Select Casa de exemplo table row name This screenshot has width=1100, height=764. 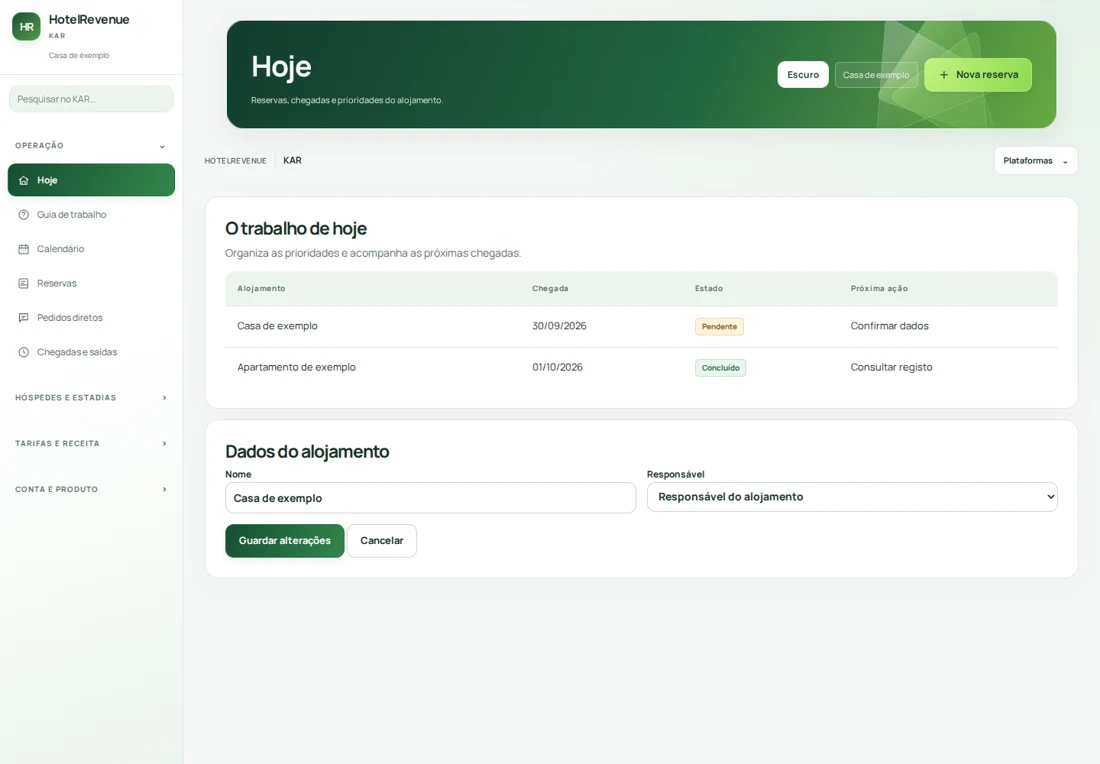[x=277, y=326]
